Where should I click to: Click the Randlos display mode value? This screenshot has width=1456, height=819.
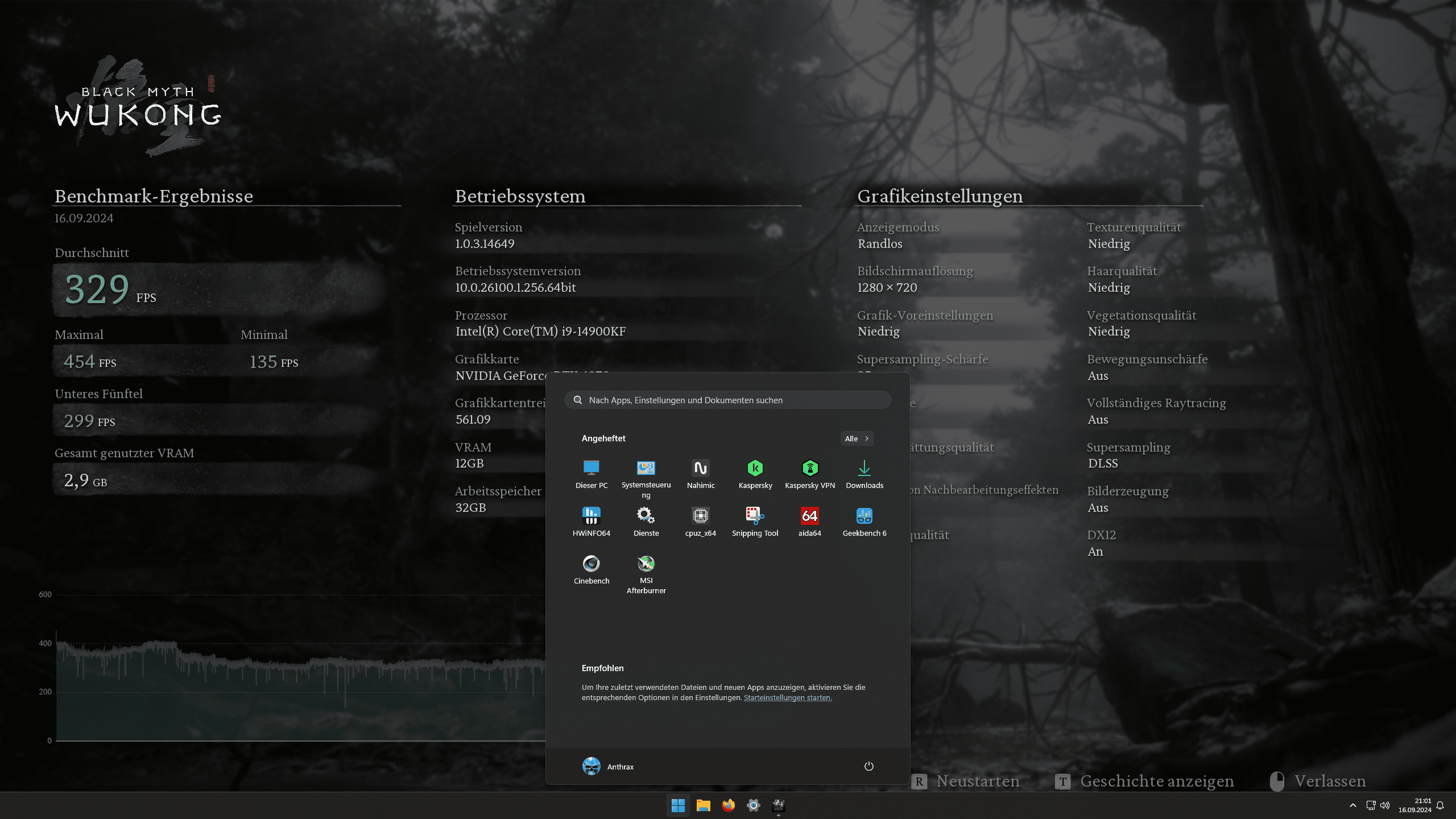click(x=880, y=244)
